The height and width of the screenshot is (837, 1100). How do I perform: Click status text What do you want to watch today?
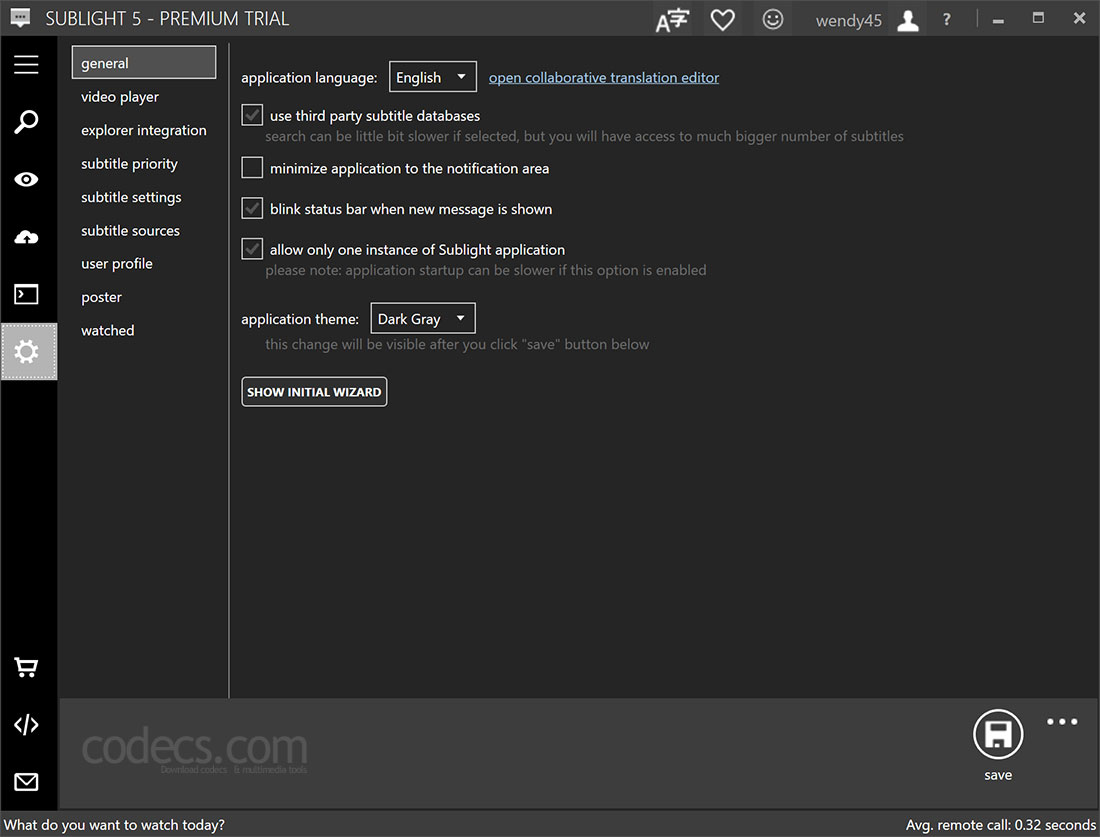pyautogui.click(x=114, y=825)
